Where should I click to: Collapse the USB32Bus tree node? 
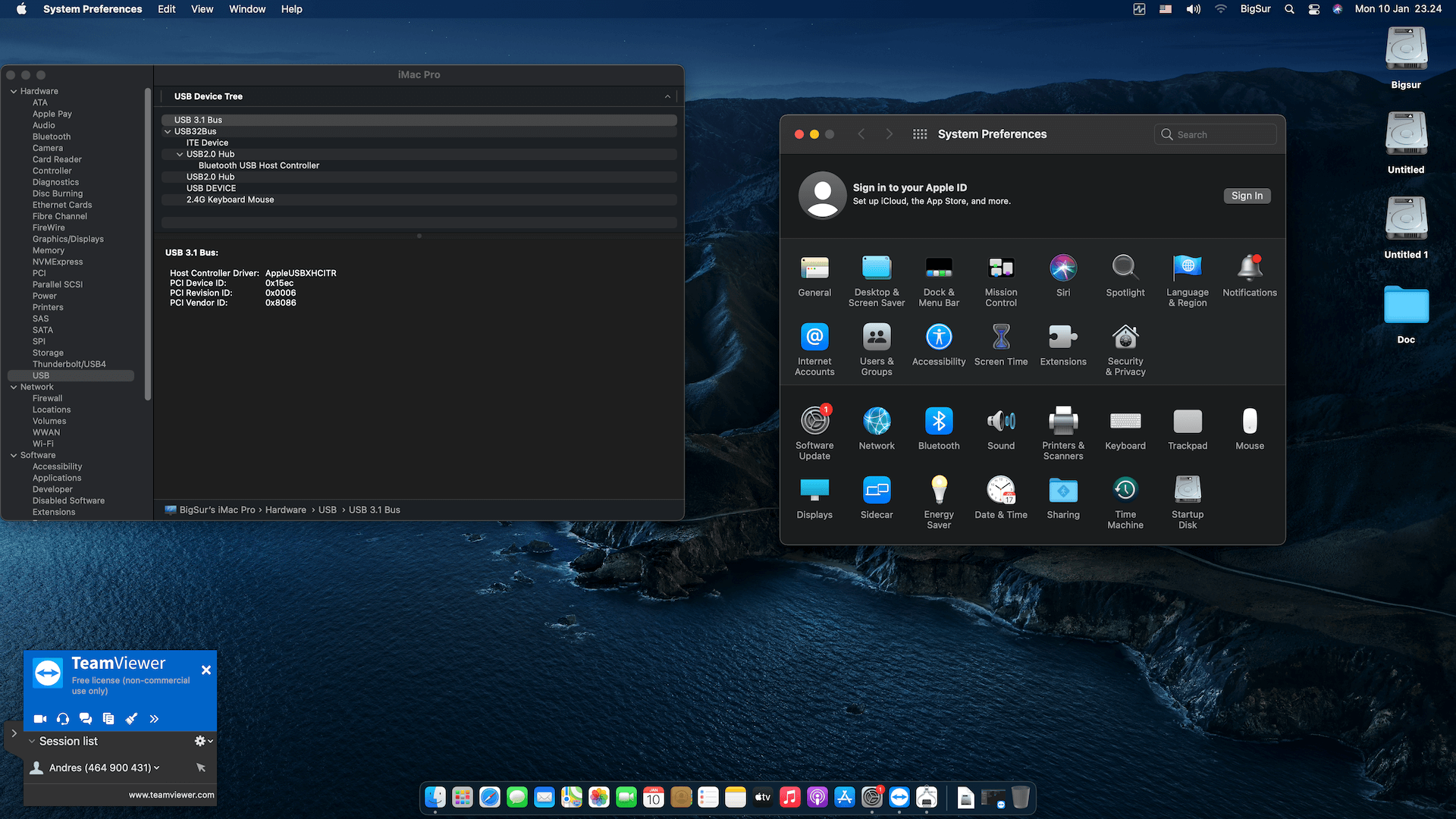(x=168, y=131)
